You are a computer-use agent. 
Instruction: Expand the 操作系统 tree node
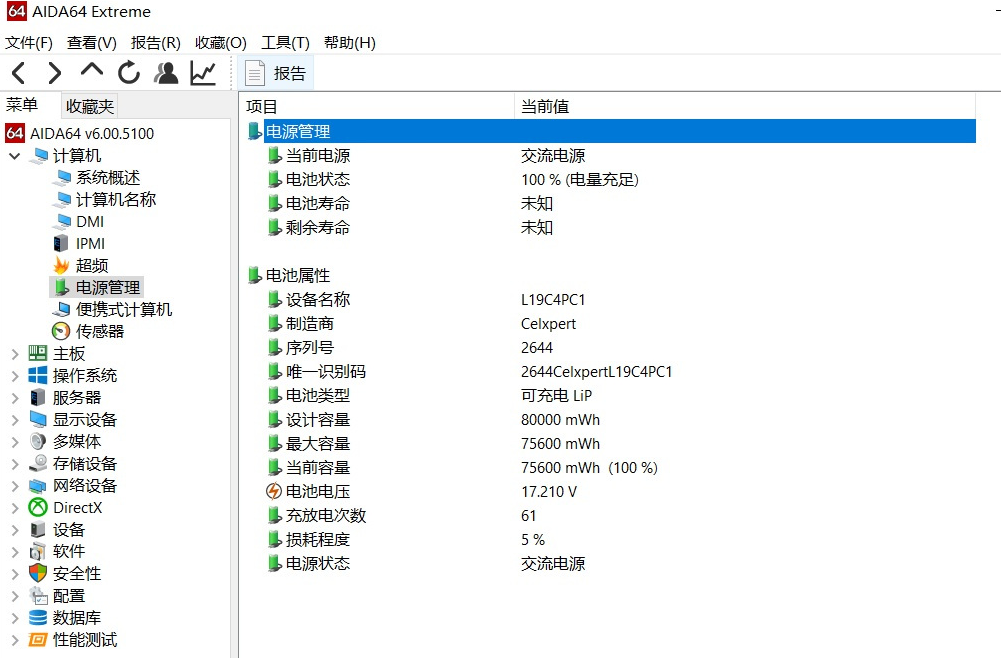[x=15, y=375]
